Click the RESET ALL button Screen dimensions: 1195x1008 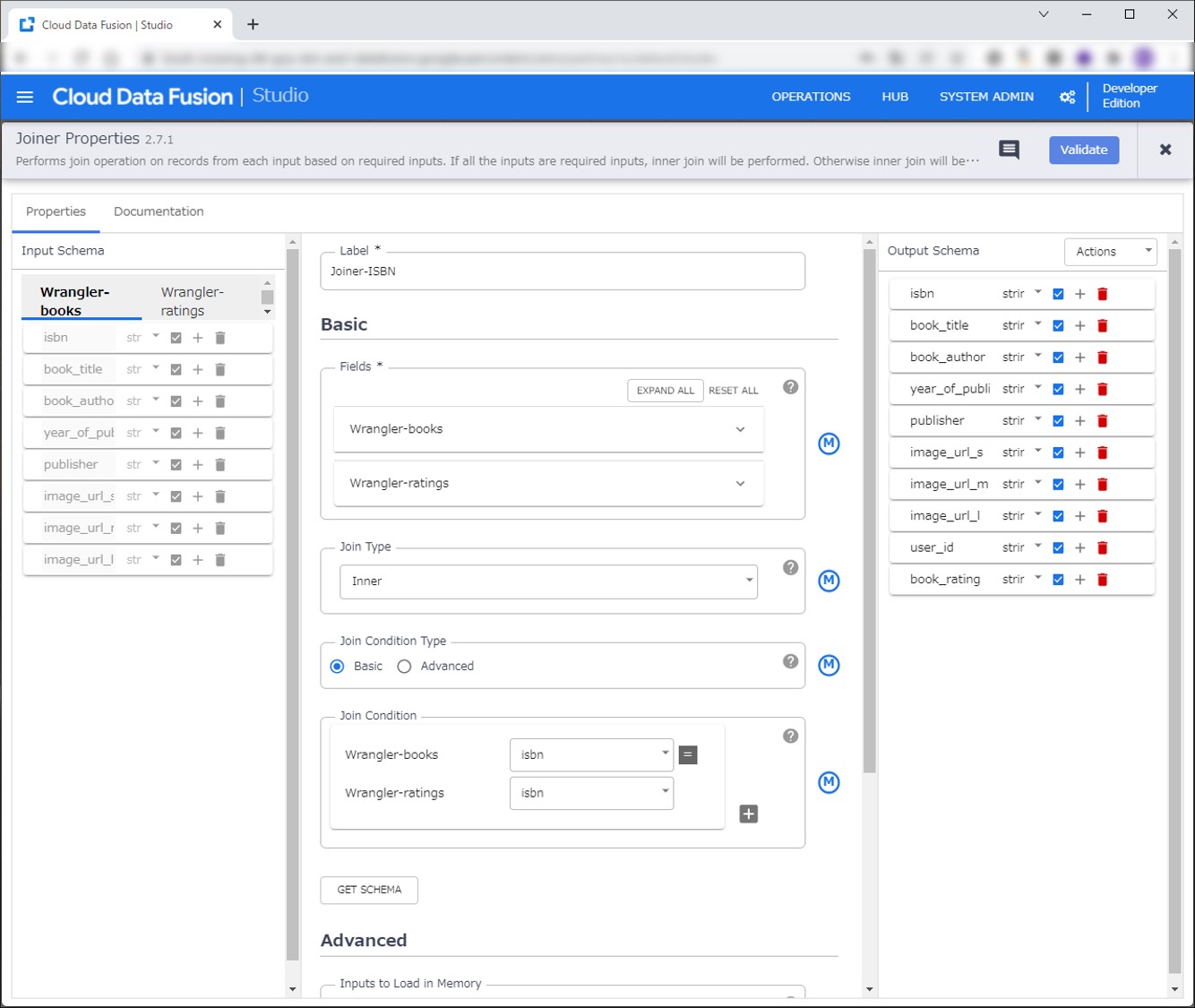click(x=734, y=391)
